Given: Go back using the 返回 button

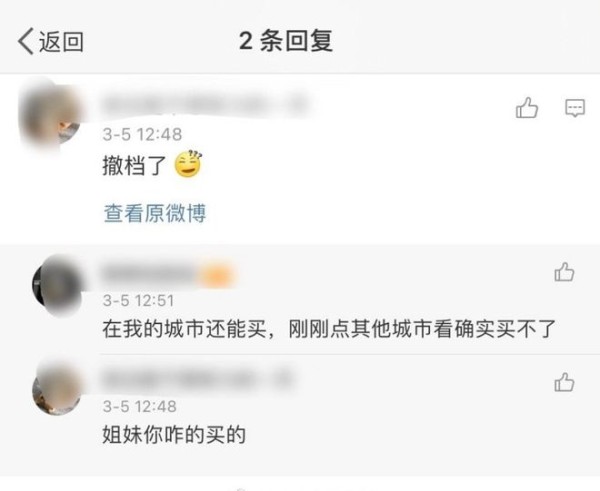Looking at the screenshot, I should (x=51, y=41).
